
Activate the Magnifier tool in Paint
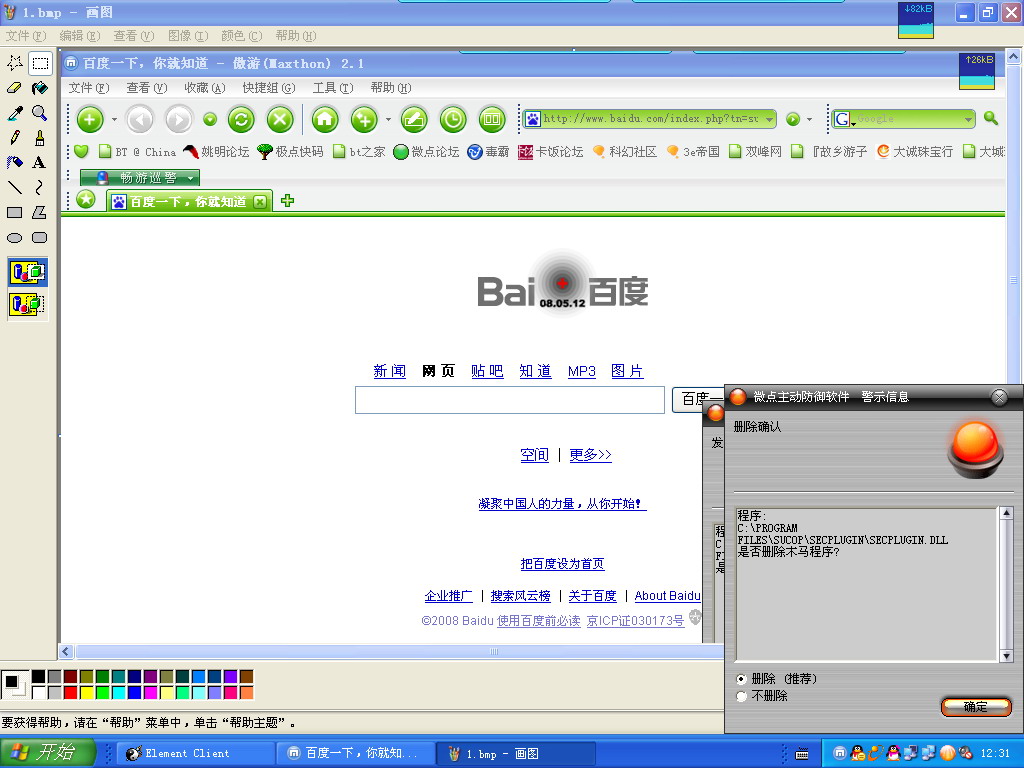40,113
